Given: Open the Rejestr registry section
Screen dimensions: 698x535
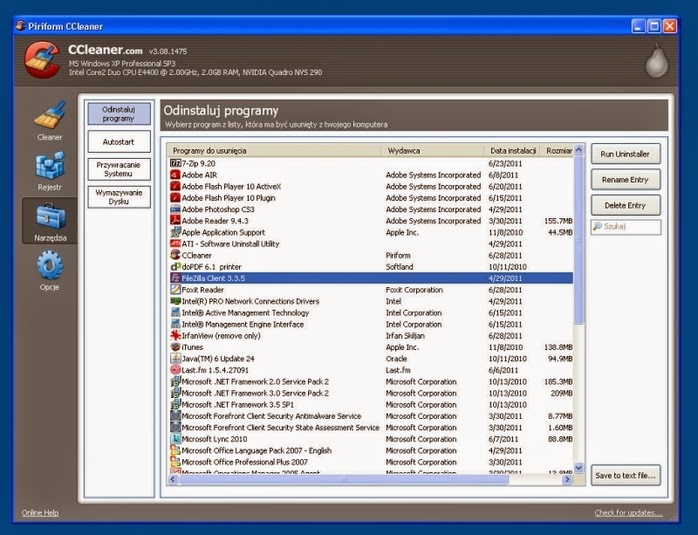Looking at the screenshot, I should click(49, 171).
